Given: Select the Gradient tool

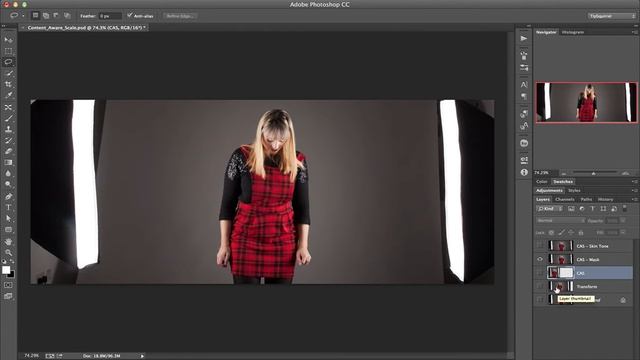Looking at the screenshot, I should click(8, 162).
